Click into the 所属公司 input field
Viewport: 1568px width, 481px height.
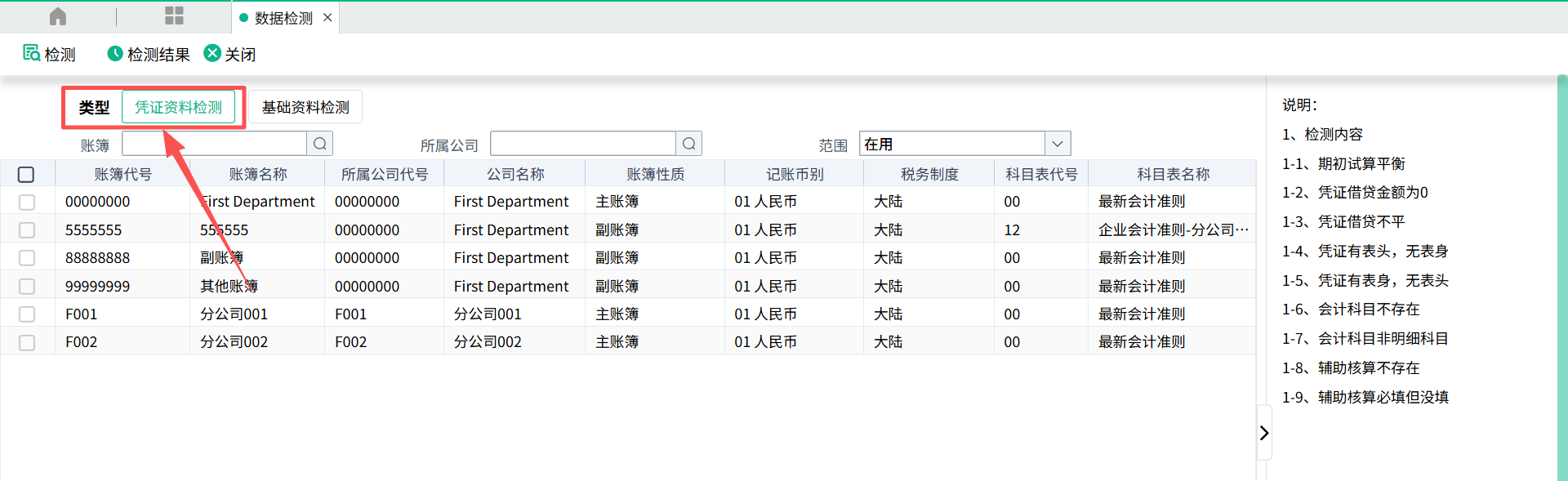pos(583,144)
